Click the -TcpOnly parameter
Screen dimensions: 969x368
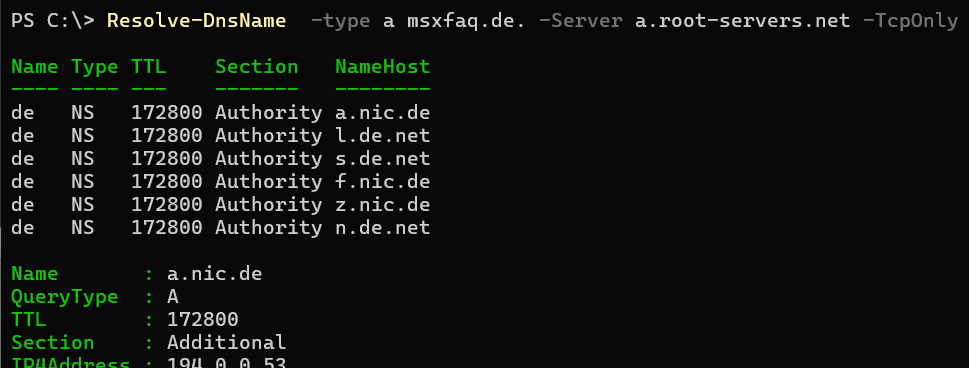coord(910,21)
